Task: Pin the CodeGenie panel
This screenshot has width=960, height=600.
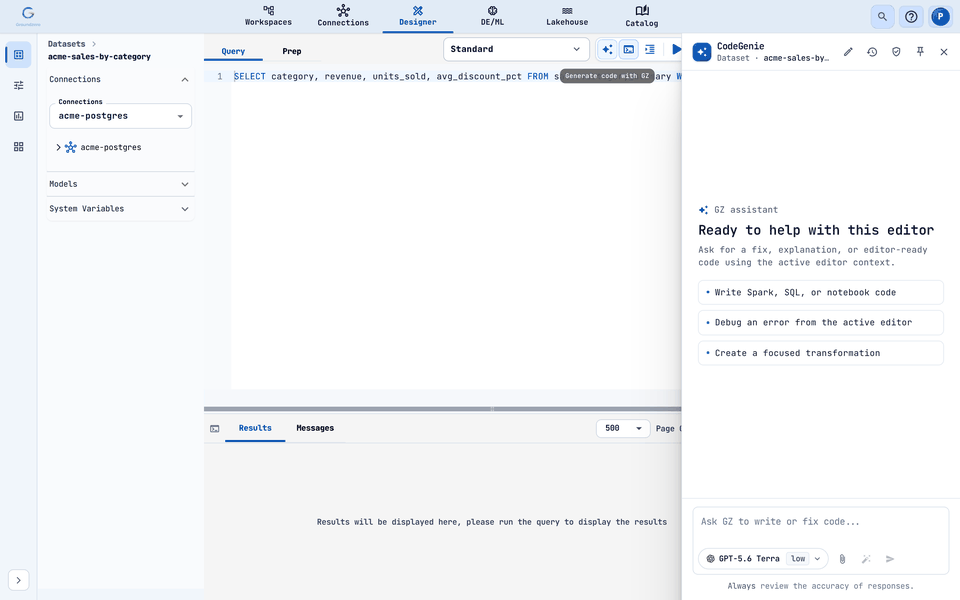Action: coord(920,52)
